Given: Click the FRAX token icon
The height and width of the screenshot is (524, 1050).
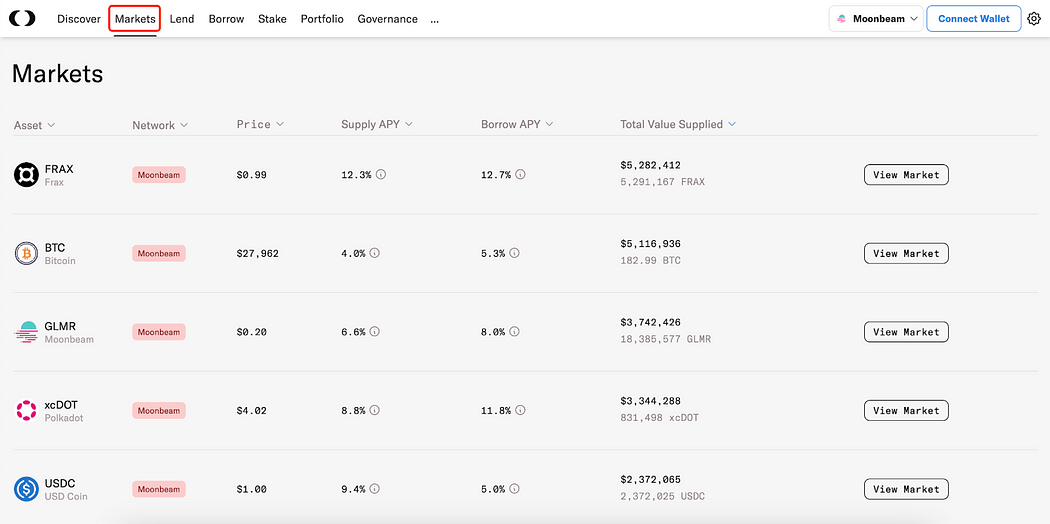Looking at the screenshot, I should pyautogui.click(x=27, y=175).
